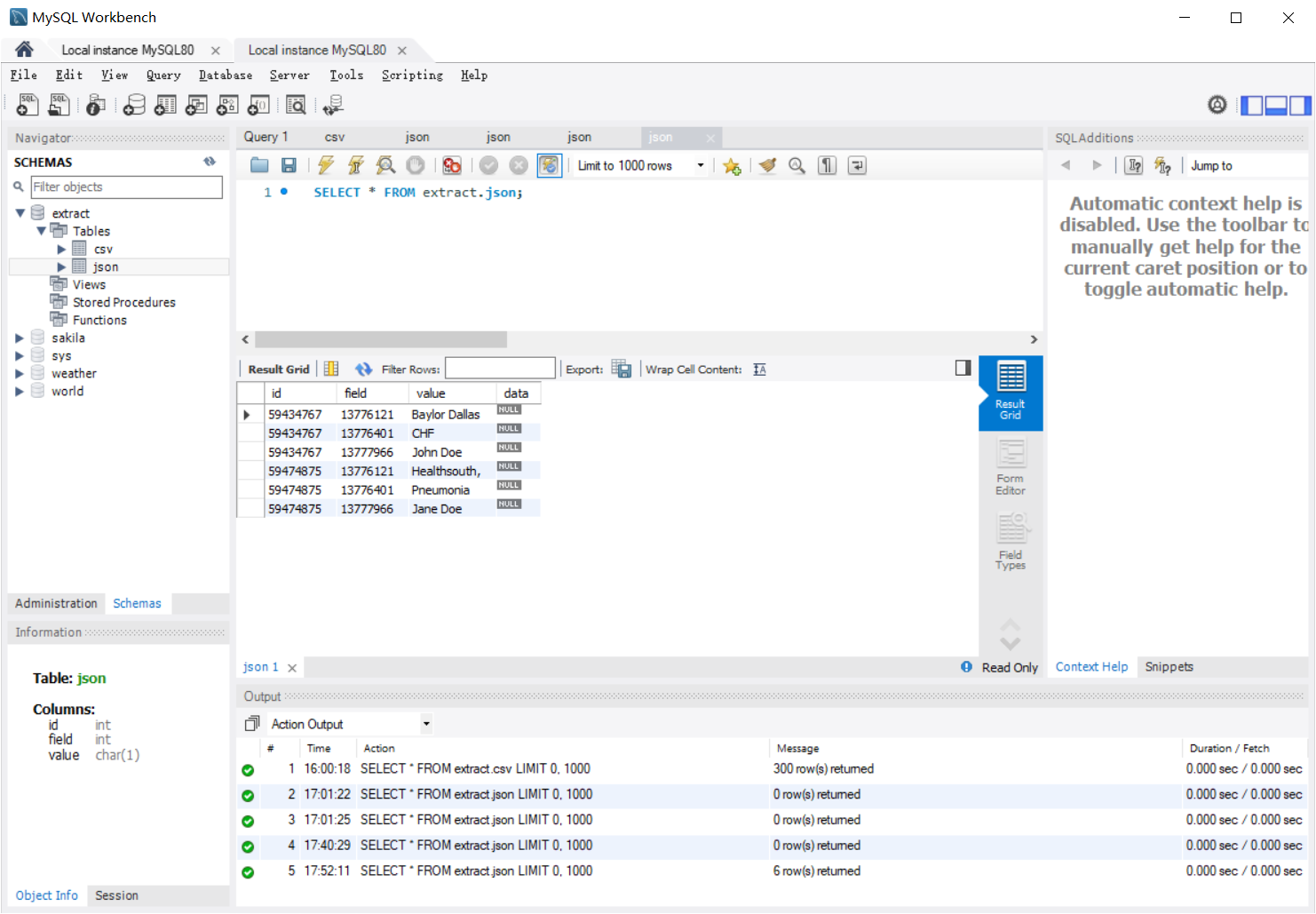Toggle result side panel icon
1316x914 pixels.
click(963, 368)
